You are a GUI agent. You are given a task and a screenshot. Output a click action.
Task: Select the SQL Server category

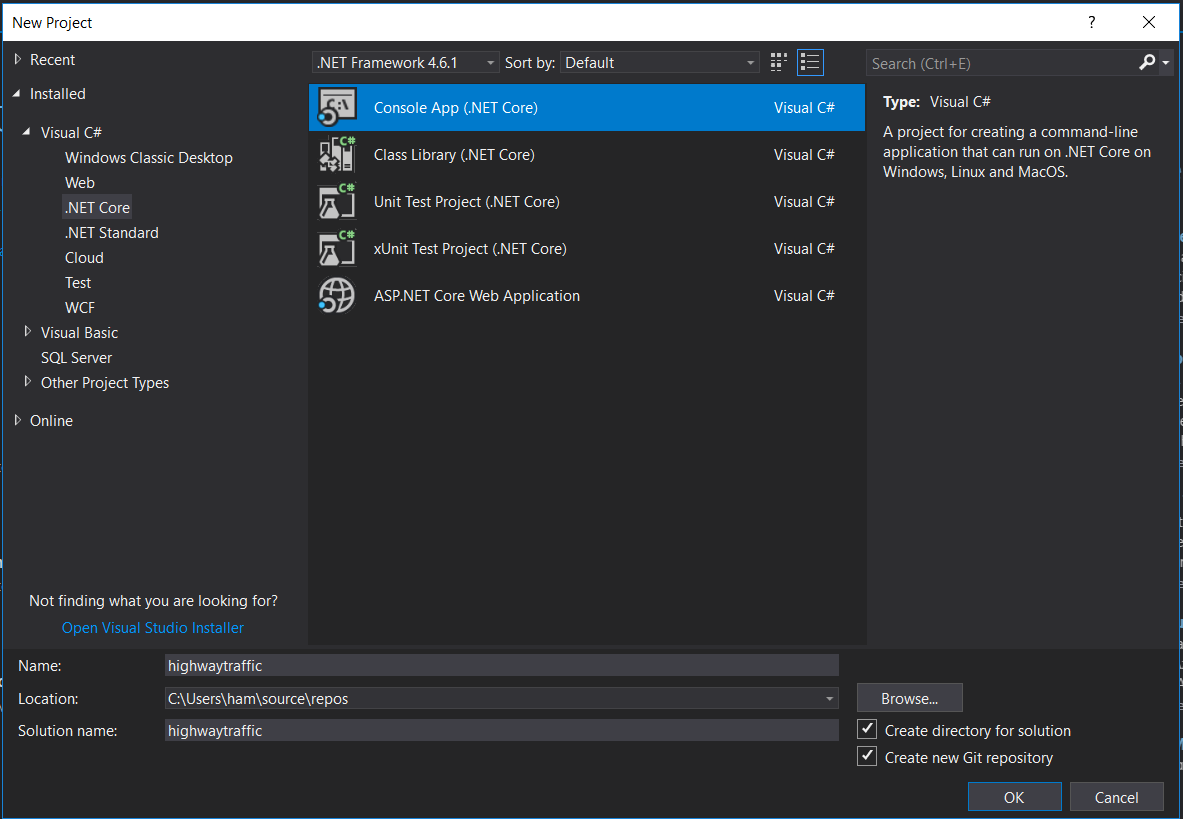76,357
